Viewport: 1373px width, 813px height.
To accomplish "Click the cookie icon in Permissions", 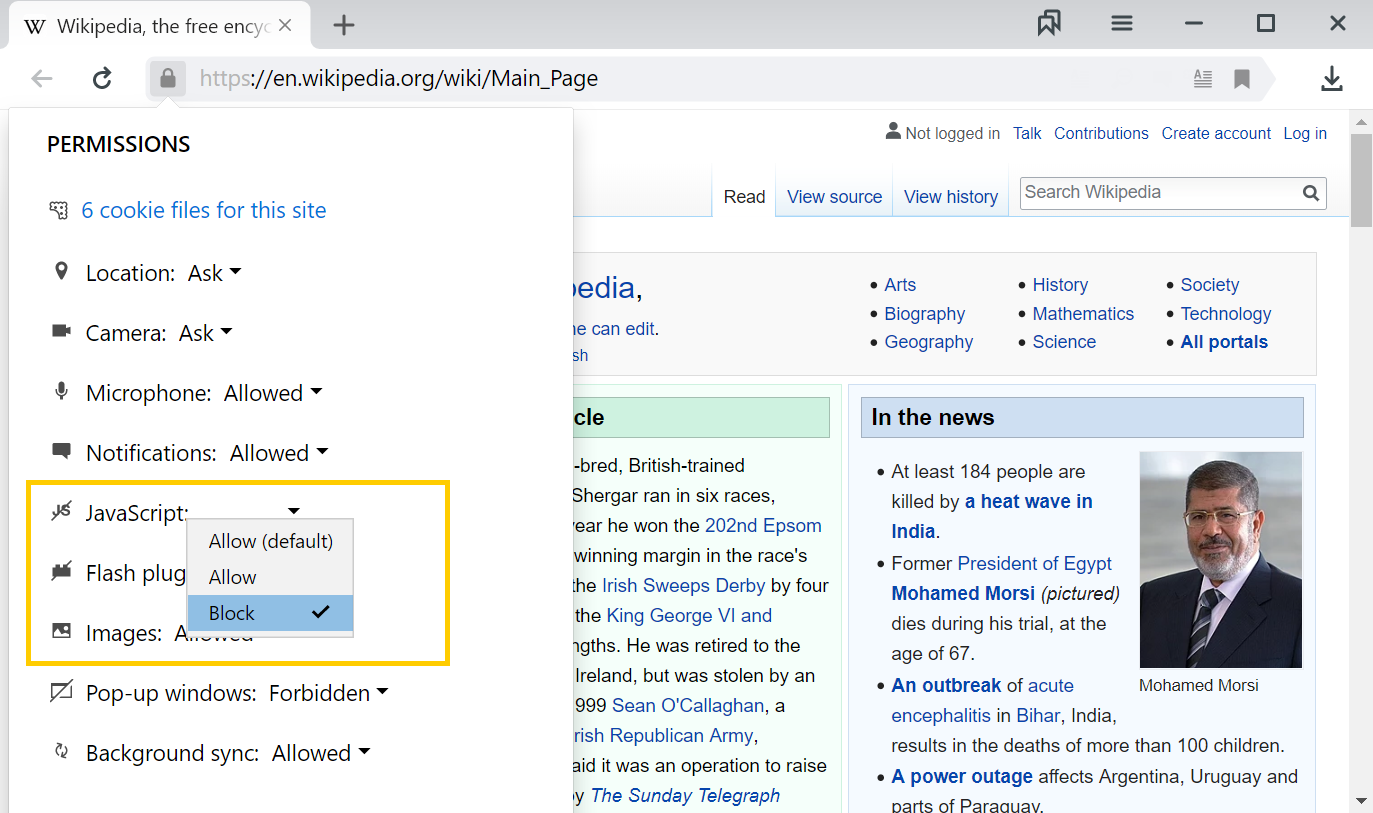I will (59, 210).
